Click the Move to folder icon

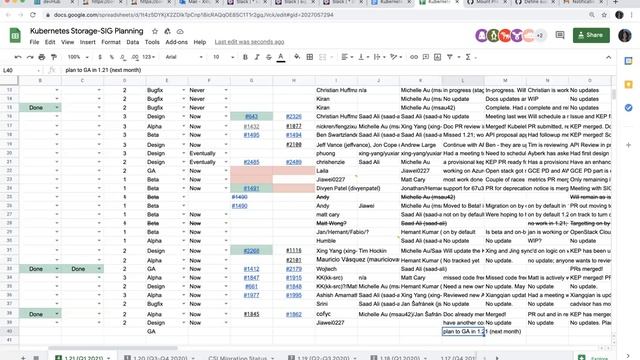pyautogui.click(x=167, y=31)
